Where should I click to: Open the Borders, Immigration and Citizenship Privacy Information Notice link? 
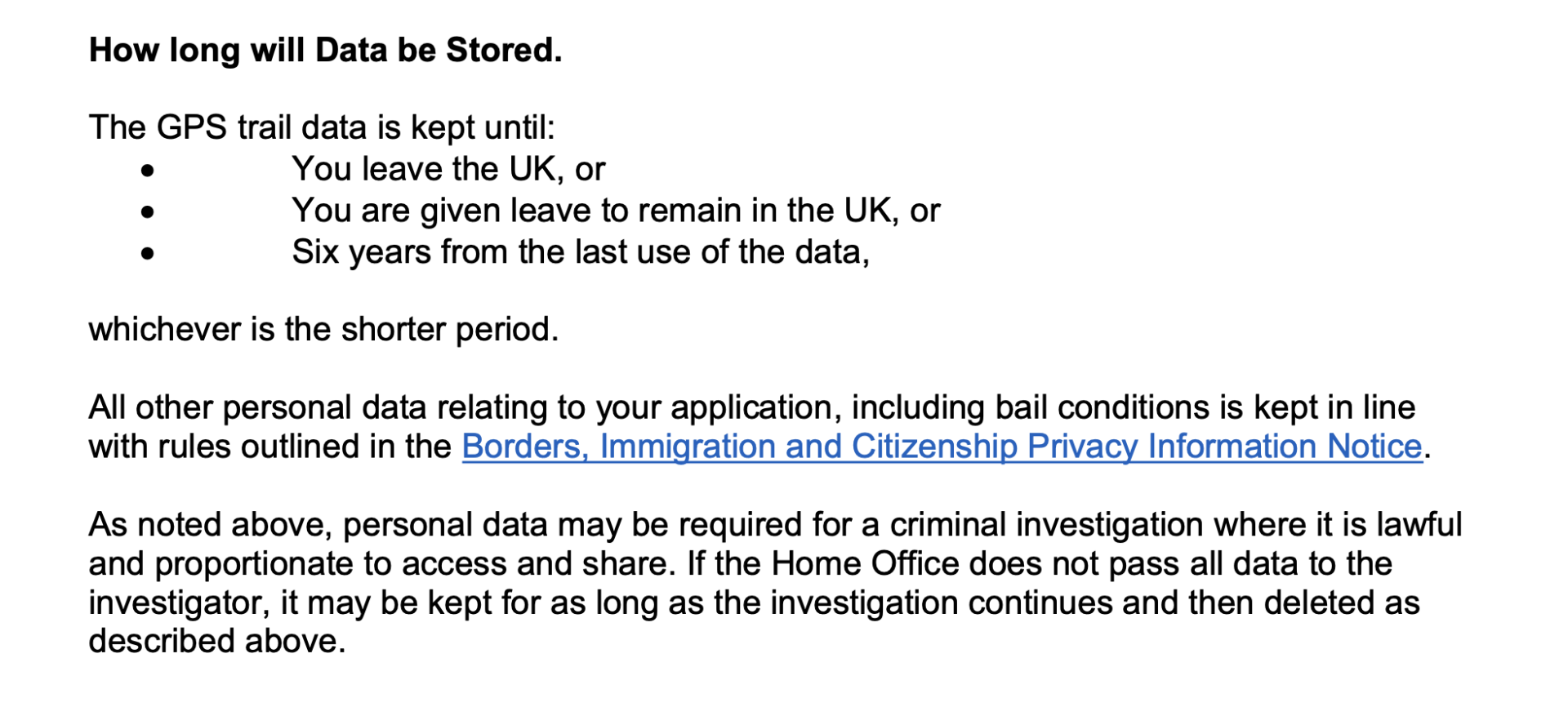pyautogui.click(x=942, y=447)
